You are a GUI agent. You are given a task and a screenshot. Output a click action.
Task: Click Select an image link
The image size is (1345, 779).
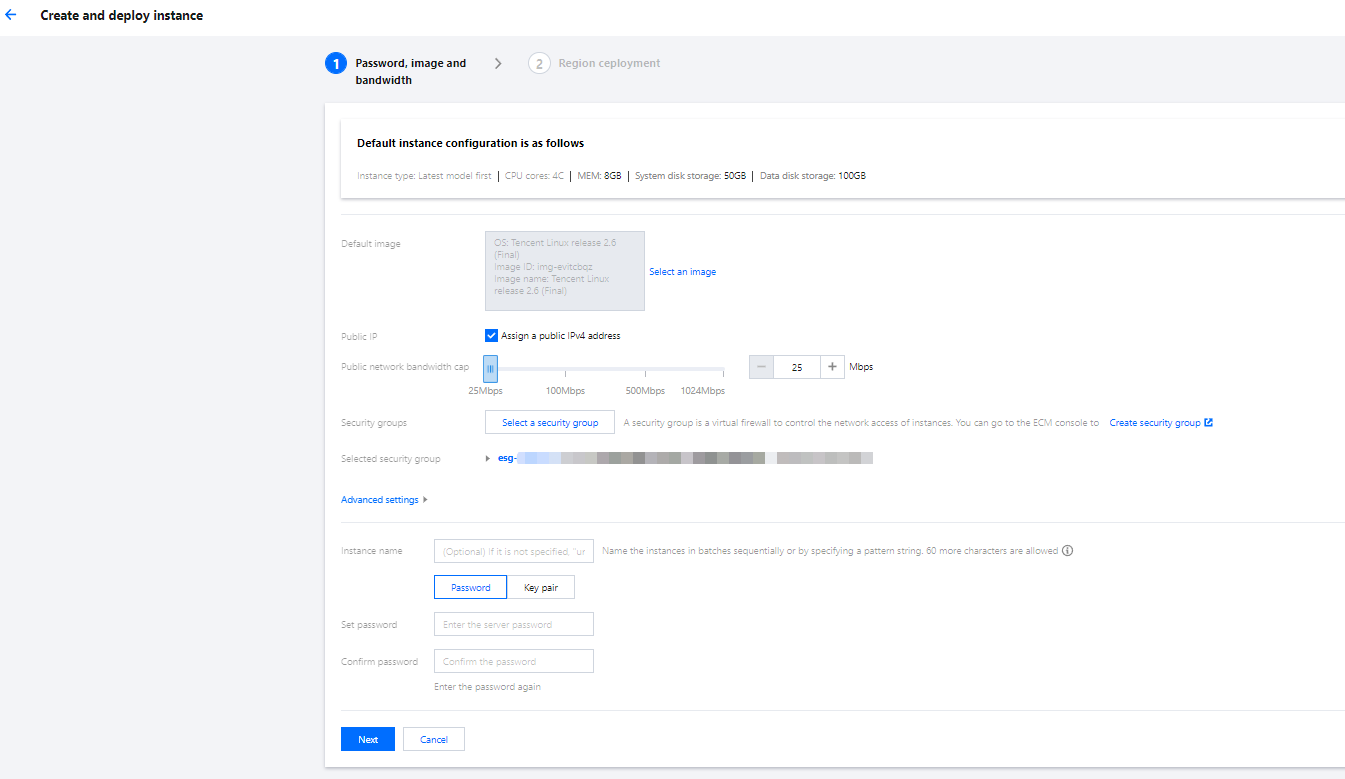click(682, 272)
